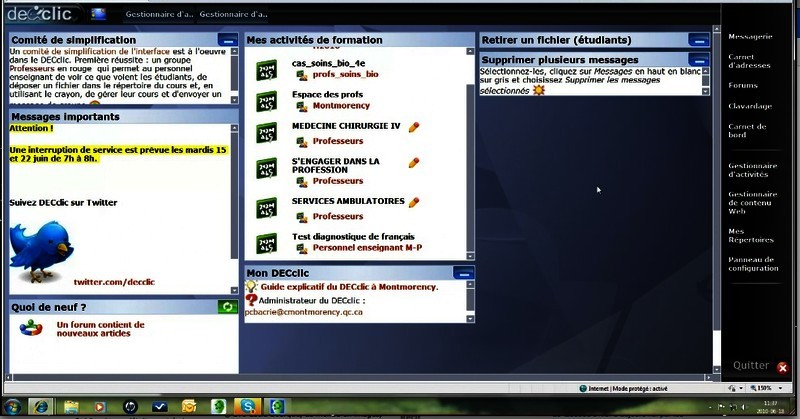Open Carnet de bord in the sidebar
The image size is (800, 419).
point(747,131)
